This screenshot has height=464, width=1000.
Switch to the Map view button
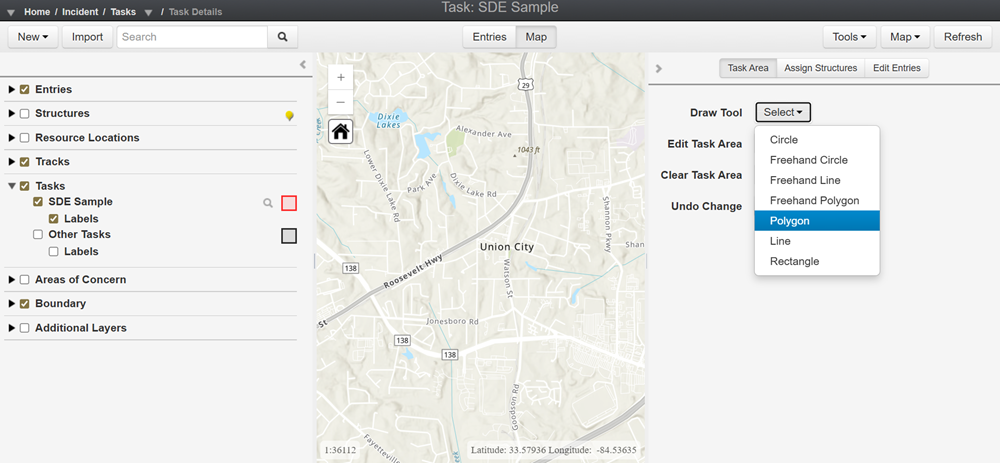coord(536,37)
